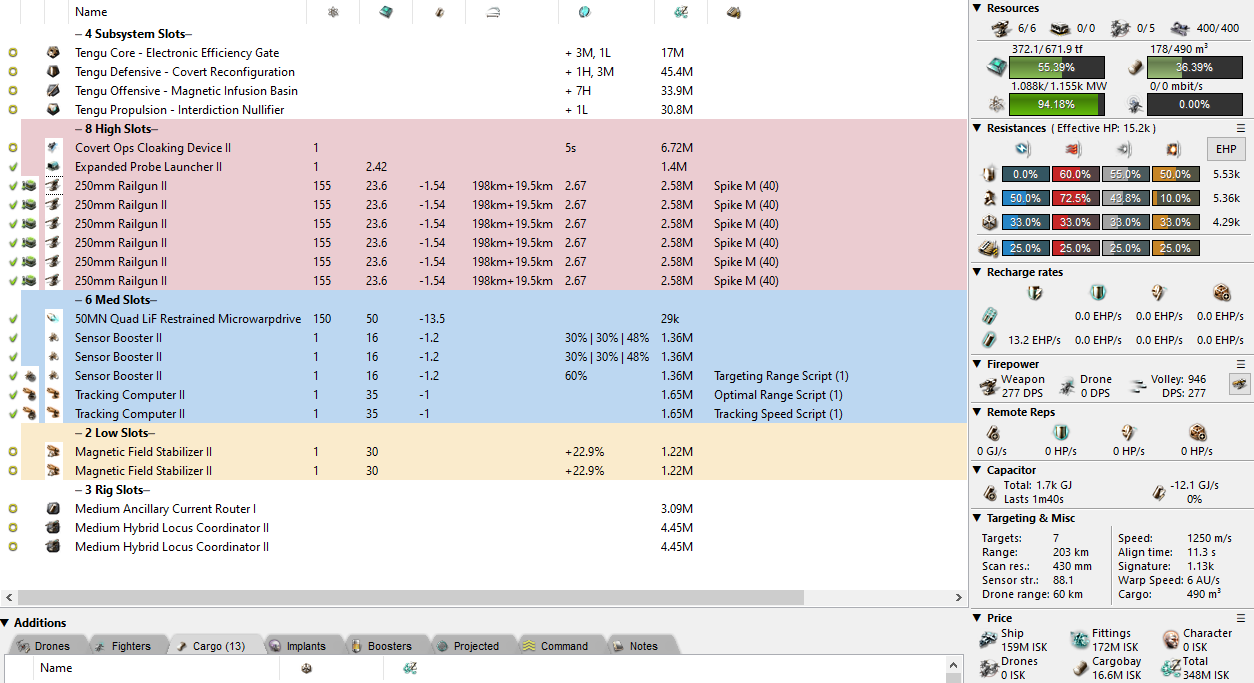1254x683 pixels.
Task: Collapse the Additions section
Action: (7, 623)
